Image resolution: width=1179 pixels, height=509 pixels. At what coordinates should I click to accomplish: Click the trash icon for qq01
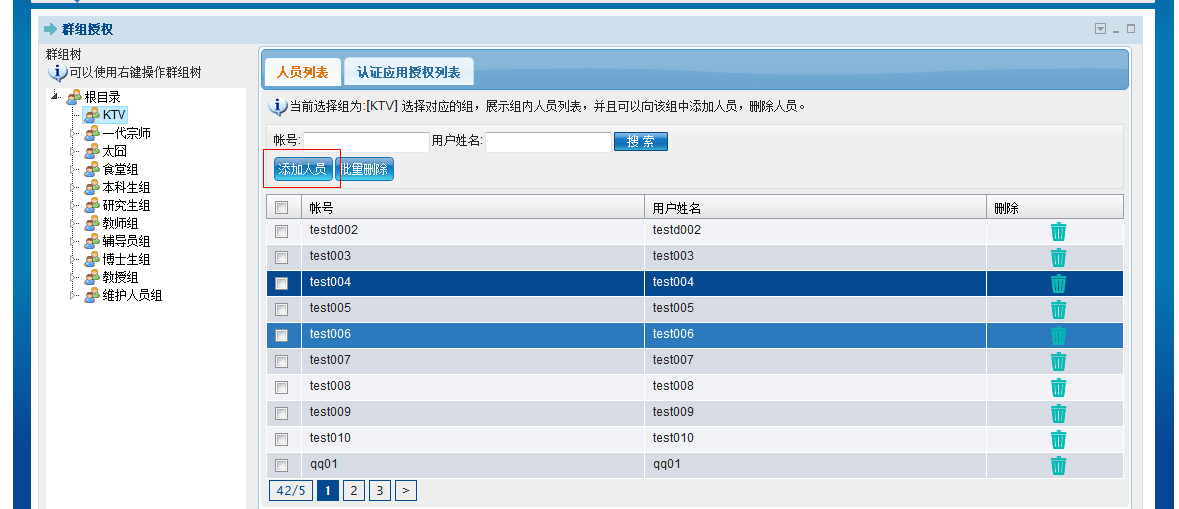1058,466
